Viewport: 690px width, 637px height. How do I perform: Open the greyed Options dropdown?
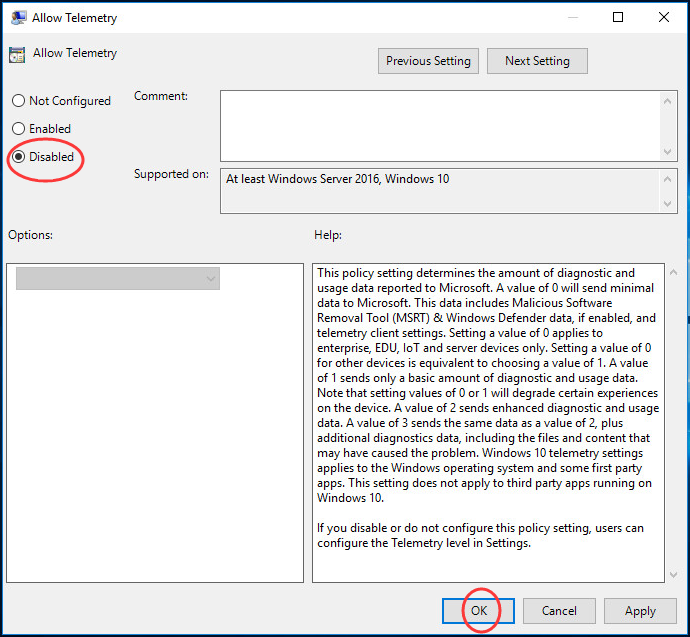(118, 278)
